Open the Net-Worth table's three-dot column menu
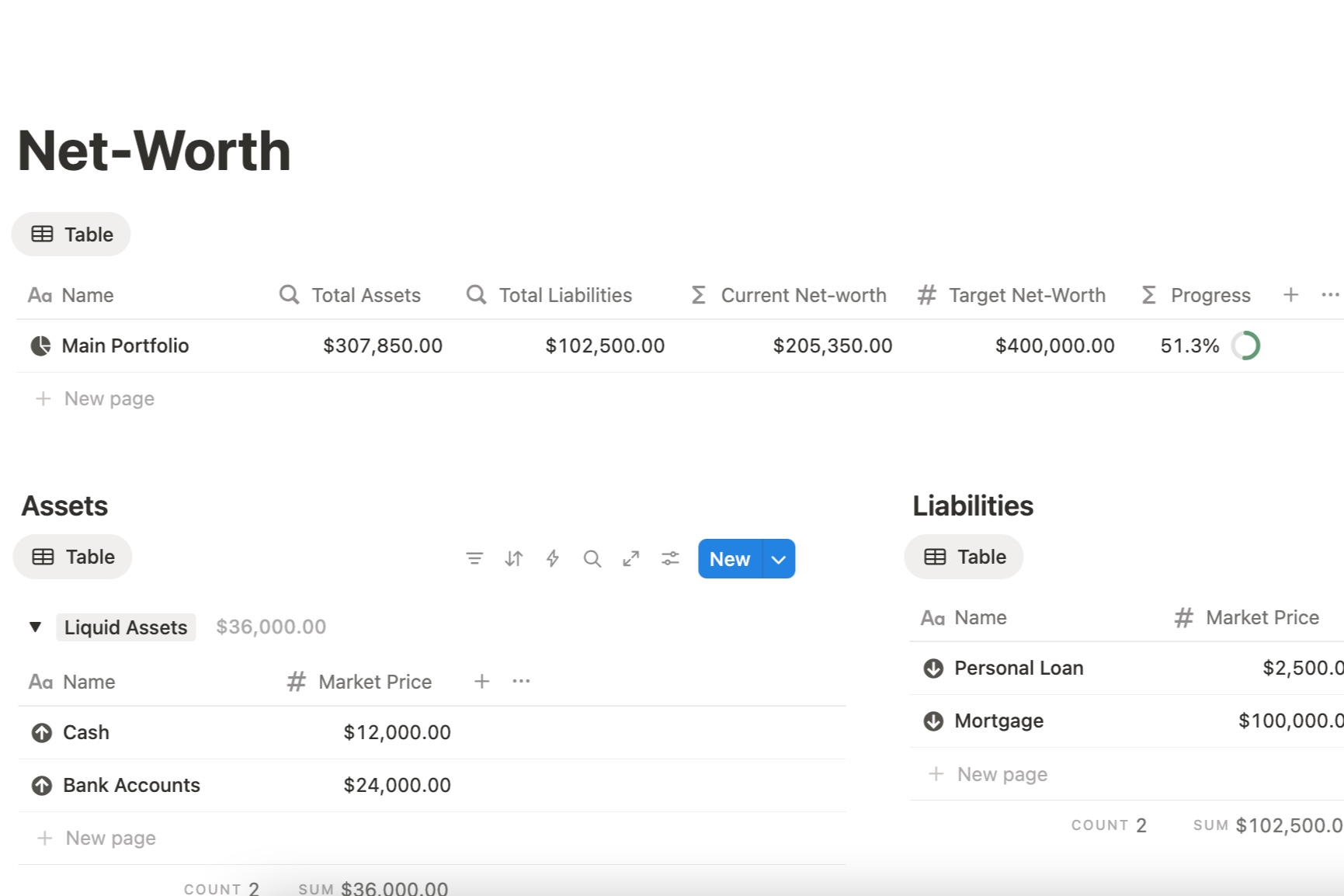The height and width of the screenshot is (896, 1344). point(1329,295)
